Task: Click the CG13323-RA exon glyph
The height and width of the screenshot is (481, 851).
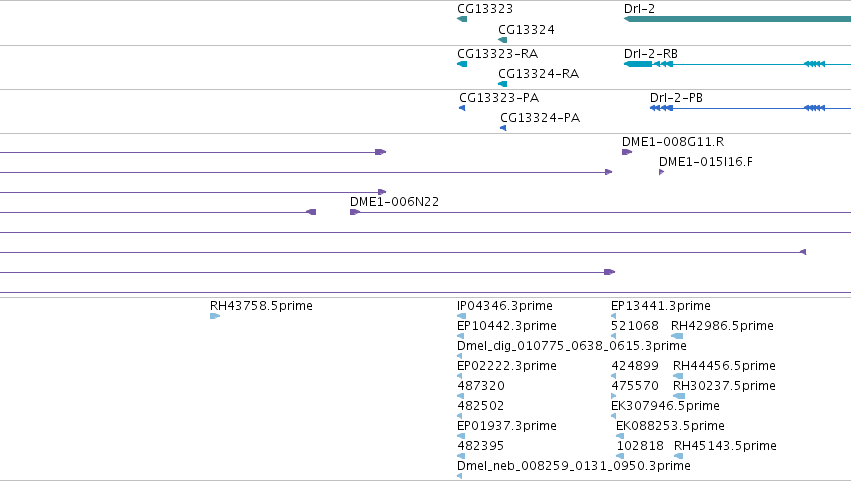Action: point(462,64)
